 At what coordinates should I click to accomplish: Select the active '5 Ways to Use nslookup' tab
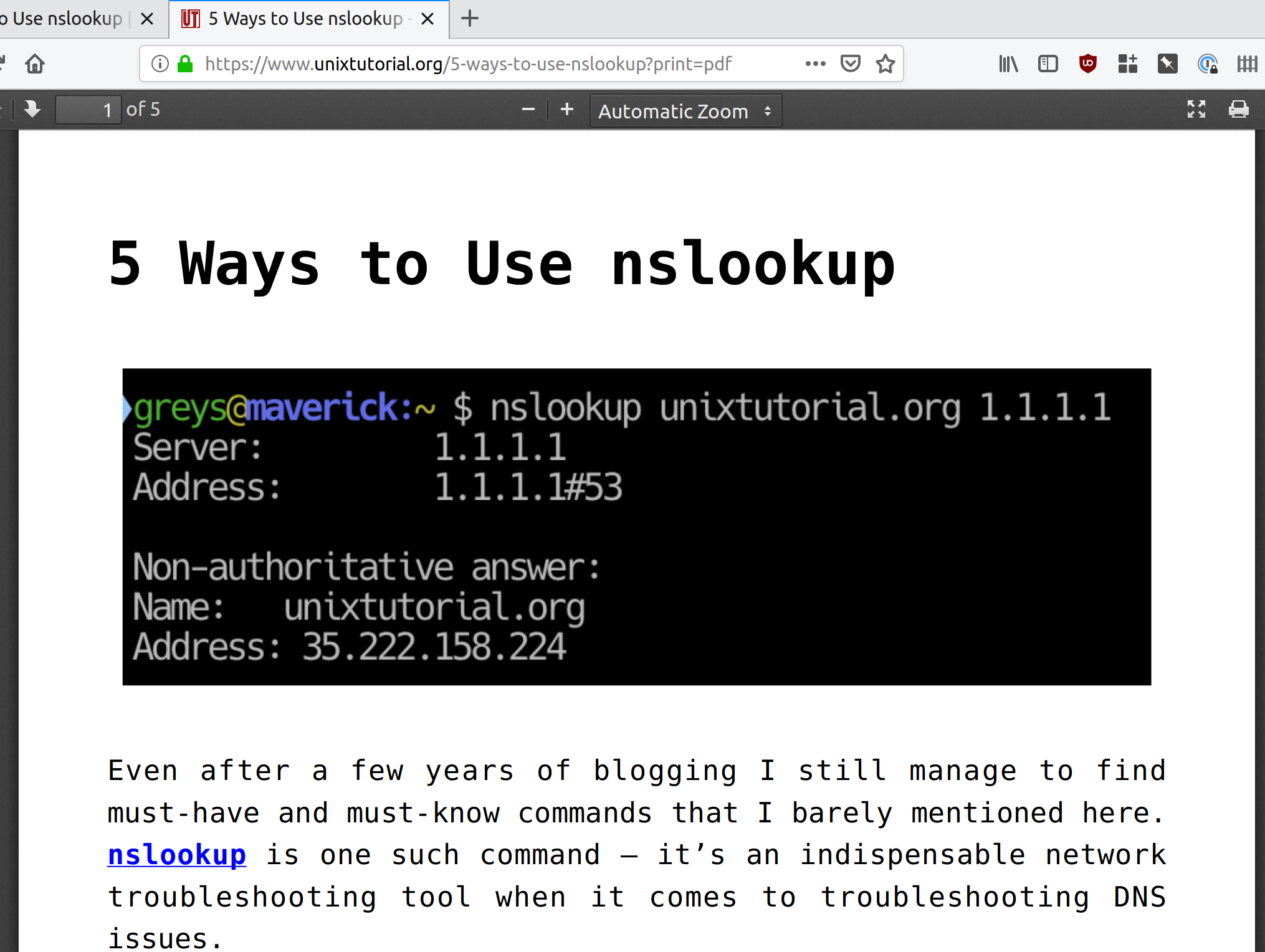pyautogui.click(x=308, y=19)
